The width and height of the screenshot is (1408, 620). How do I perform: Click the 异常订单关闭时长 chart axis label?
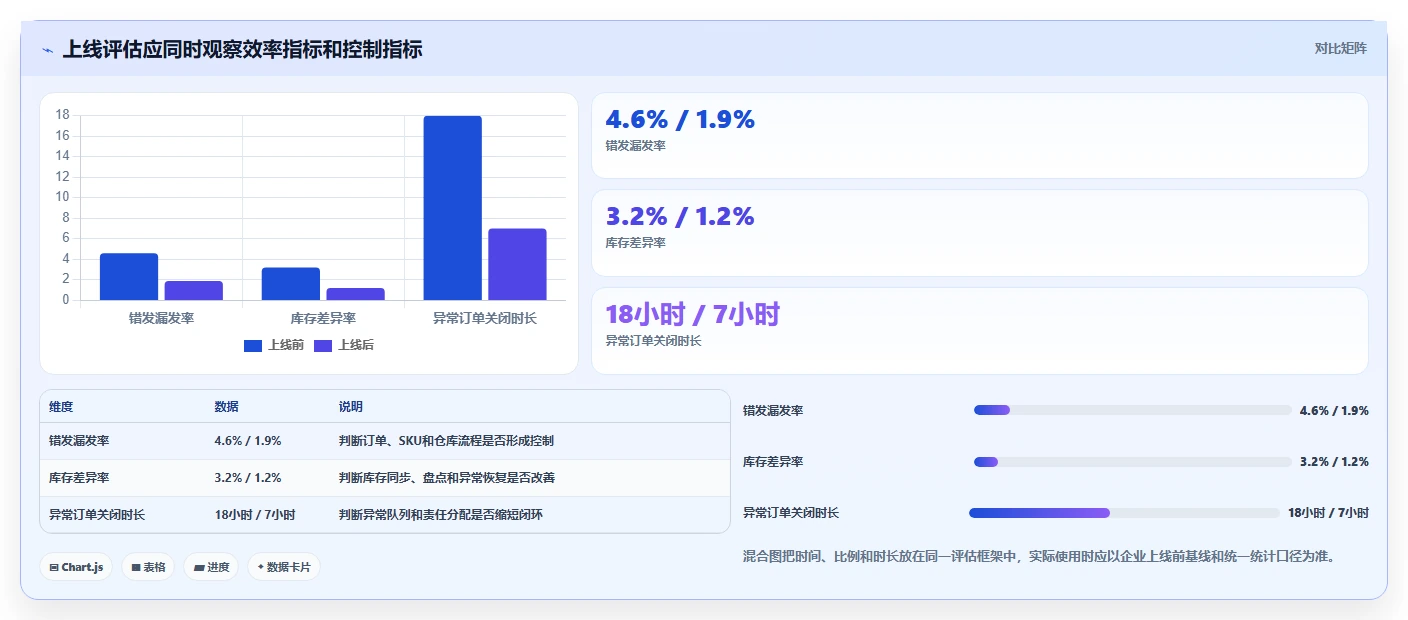[x=485, y=318]
